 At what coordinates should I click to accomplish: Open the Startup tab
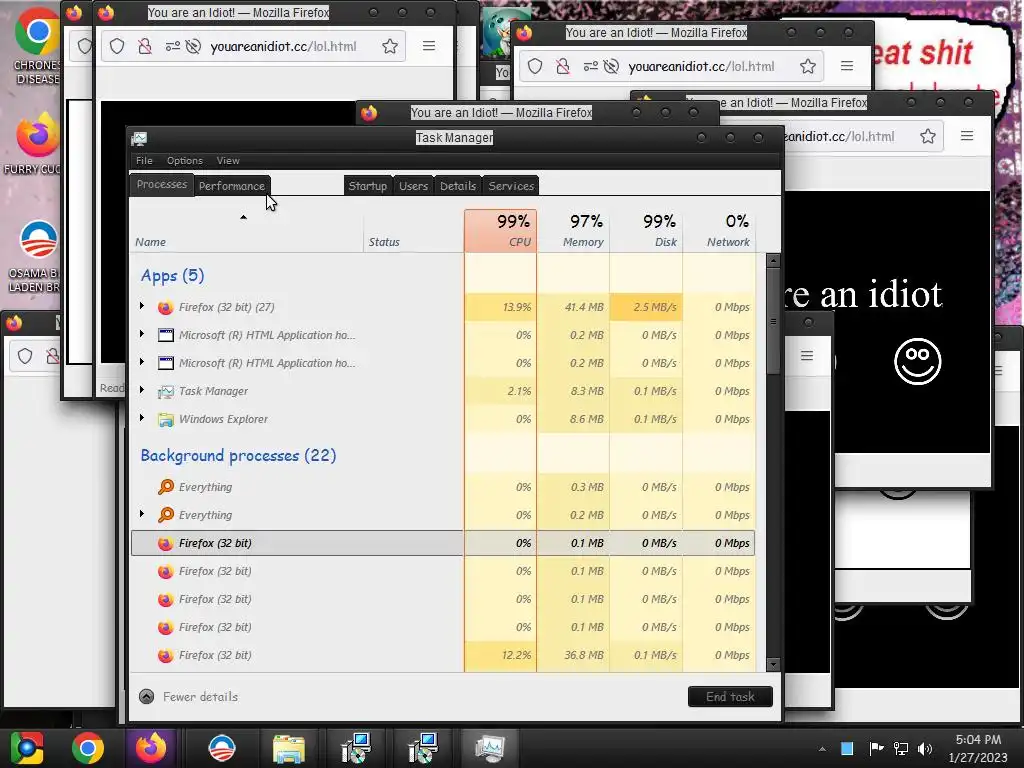click(368, 185)
